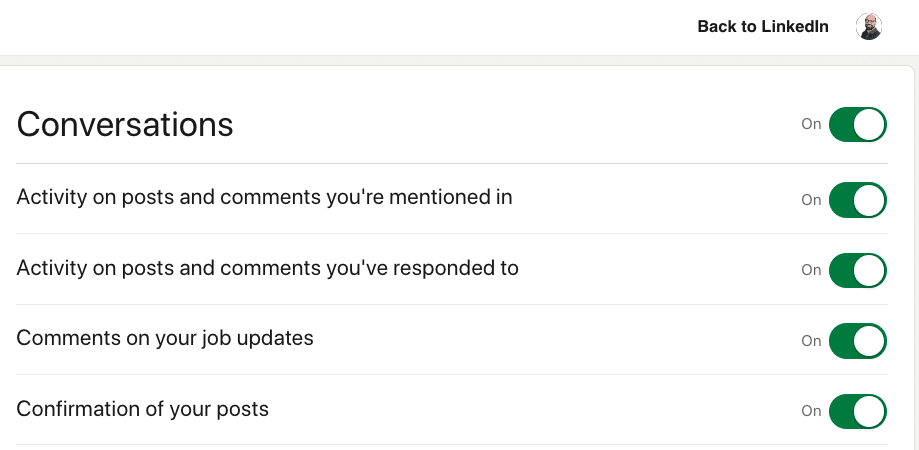Click the Conversations section heading
Screen dimensions: 919x450
(x=125, y=125)
